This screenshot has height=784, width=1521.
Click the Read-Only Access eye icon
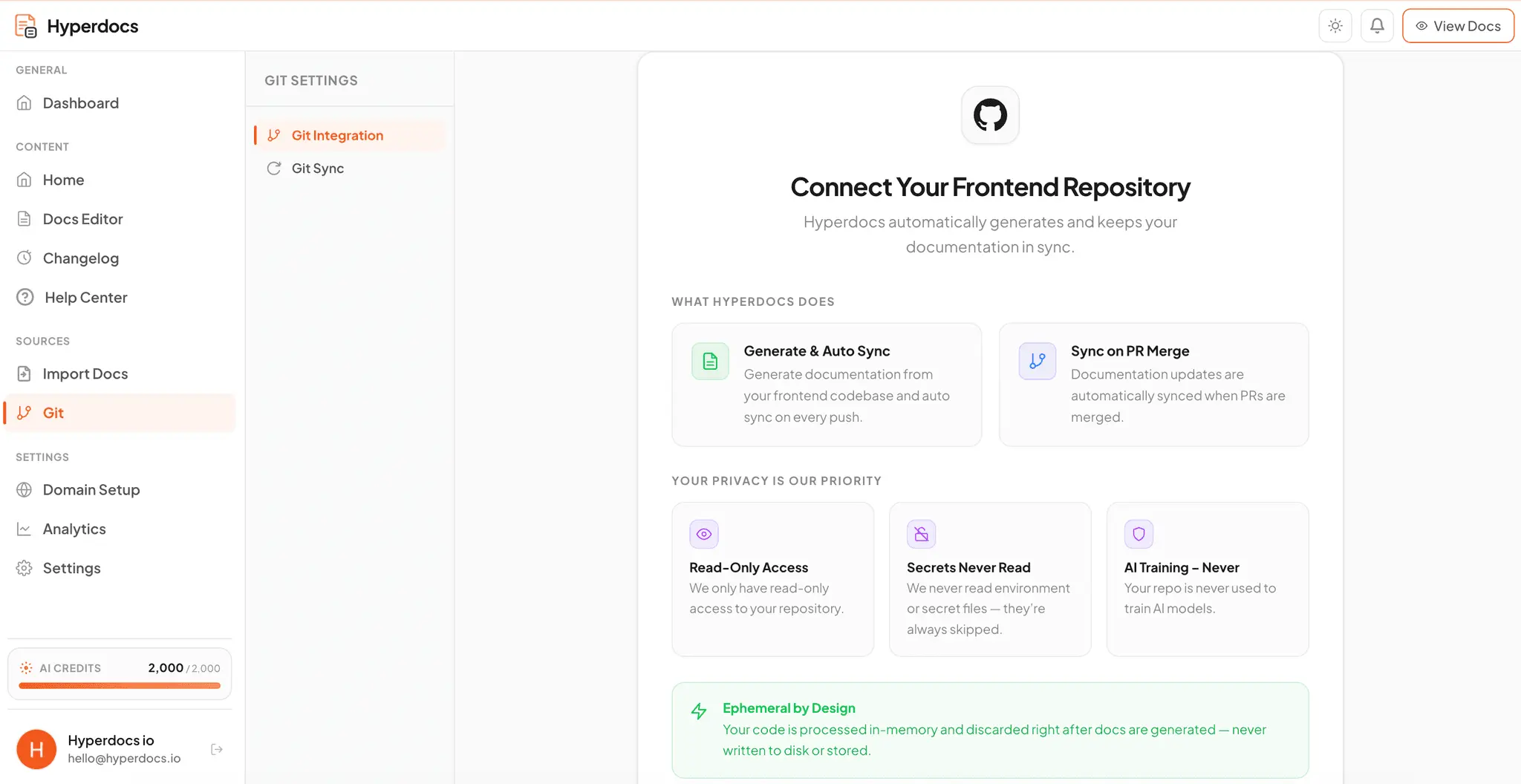(704, 534)
